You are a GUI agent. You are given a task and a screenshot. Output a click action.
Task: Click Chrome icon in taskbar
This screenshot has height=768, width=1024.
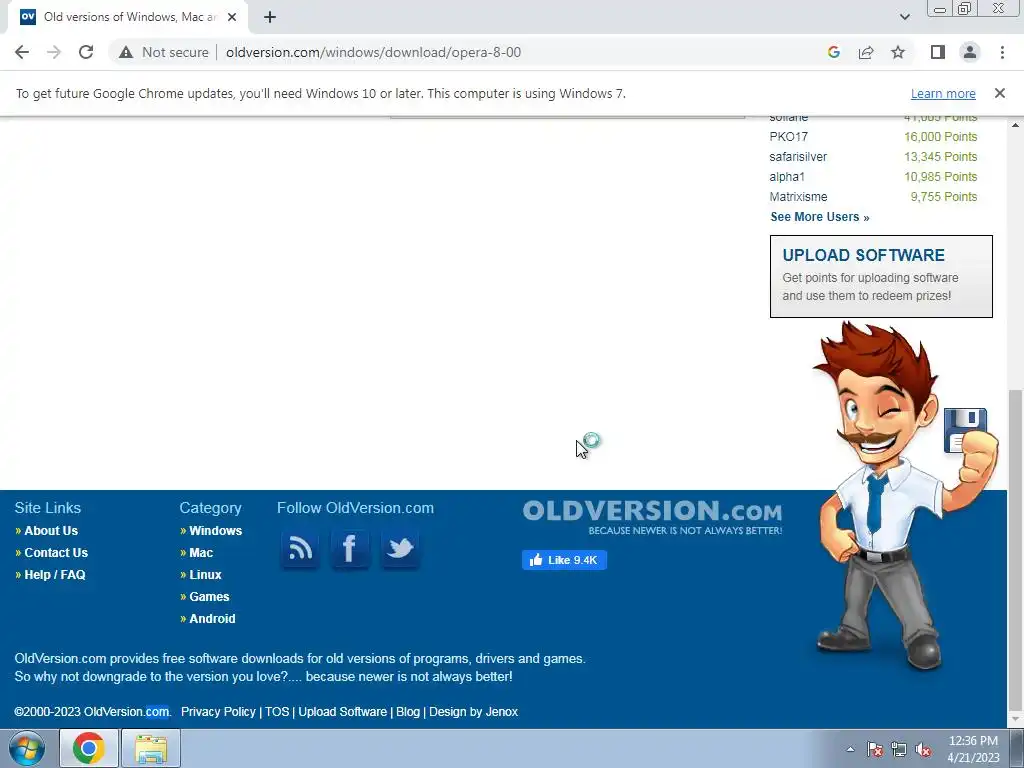pos(89,748)
